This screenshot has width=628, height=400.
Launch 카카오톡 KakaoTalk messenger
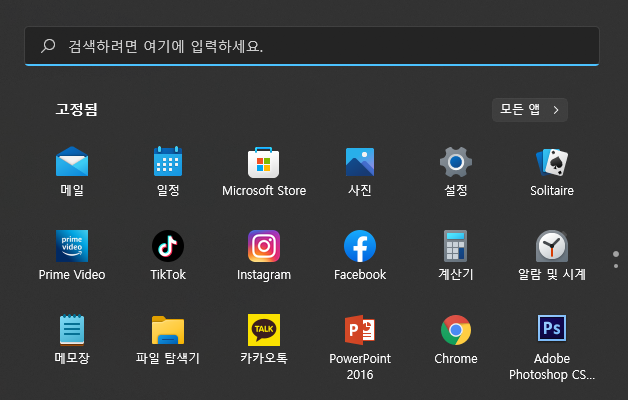point(264,340)
